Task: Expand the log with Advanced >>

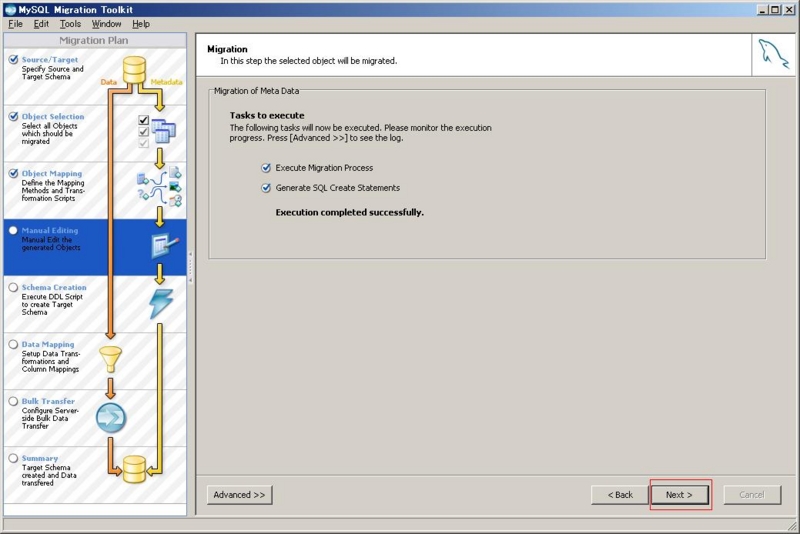Action: click(239, 495)
